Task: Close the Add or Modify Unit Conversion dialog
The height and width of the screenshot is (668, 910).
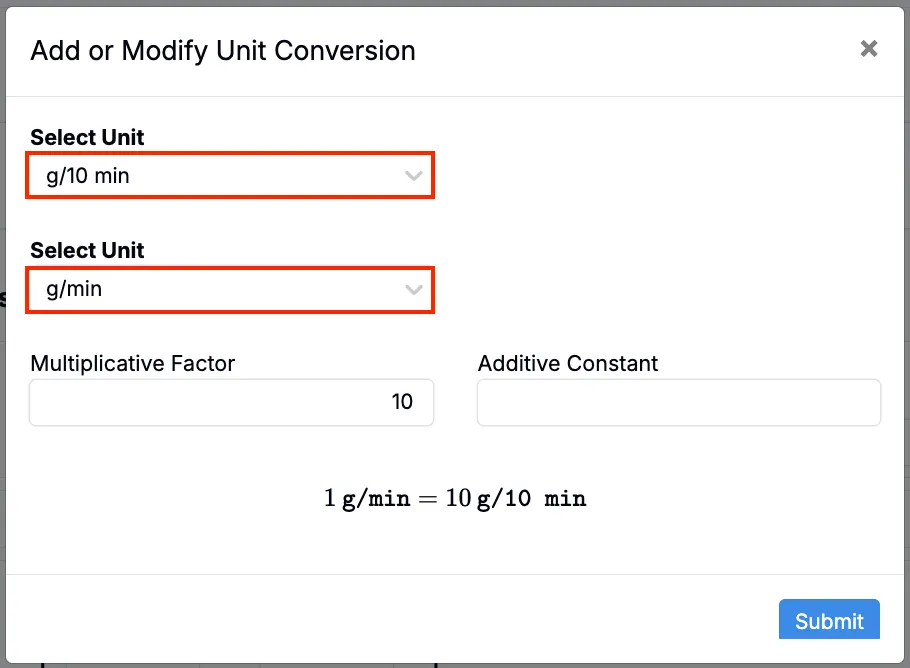Action: [869, 49]
